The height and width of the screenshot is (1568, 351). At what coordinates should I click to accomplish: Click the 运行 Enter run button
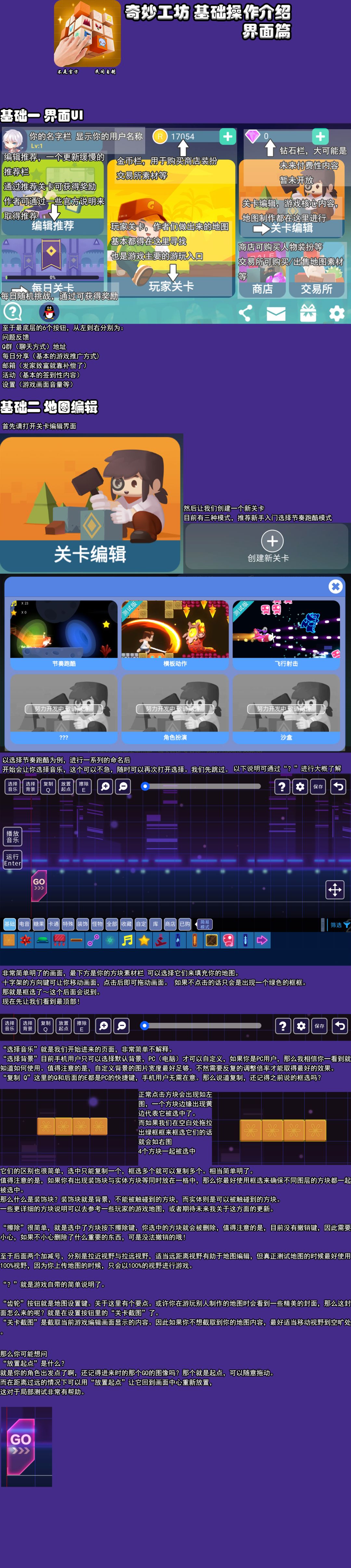pos(12,860)
